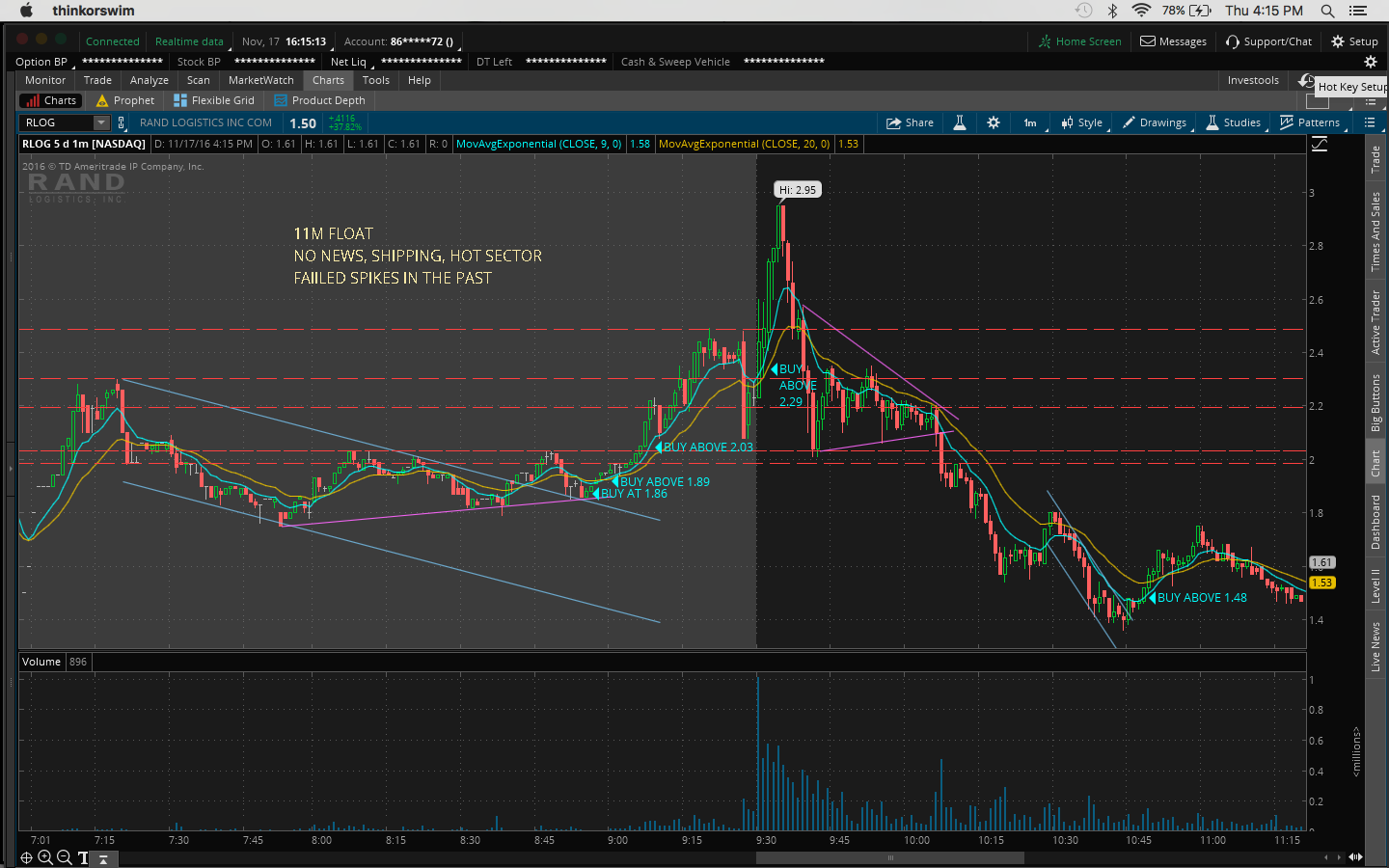
Task: Click the flask icon next to Share
Action: pos(960,122)
